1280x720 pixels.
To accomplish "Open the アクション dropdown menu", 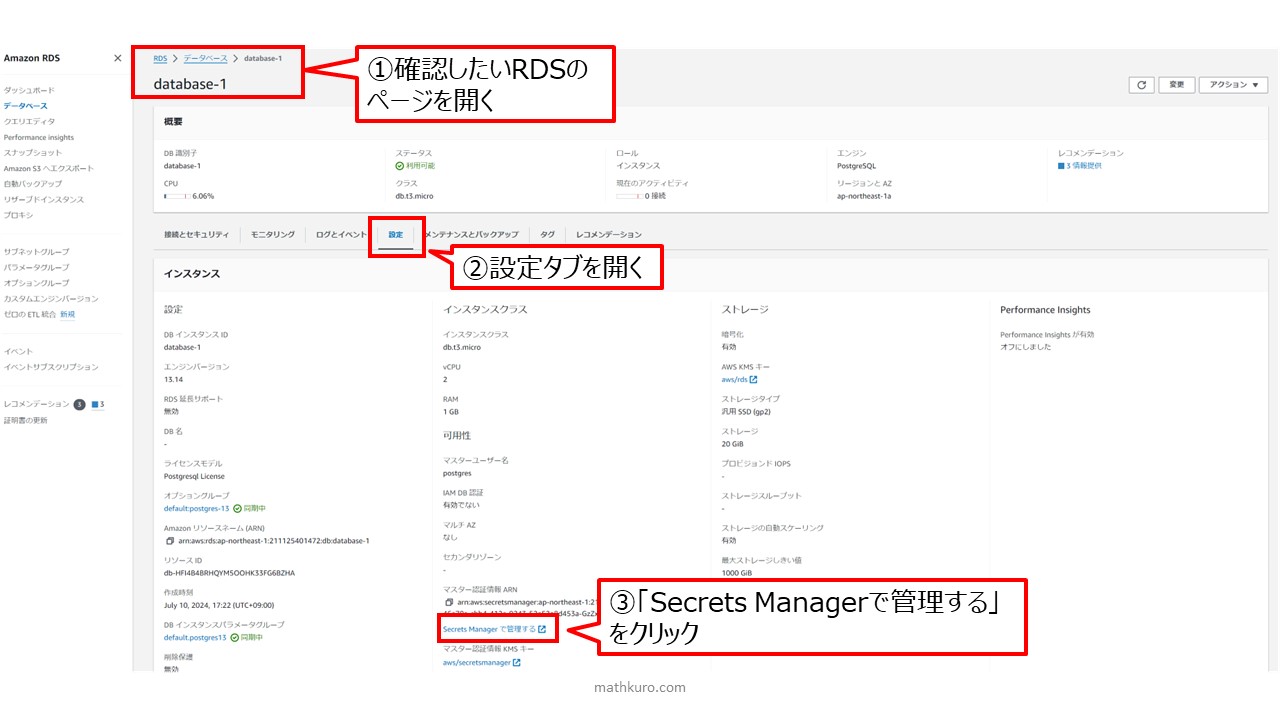I will (x=1233, y=85).
